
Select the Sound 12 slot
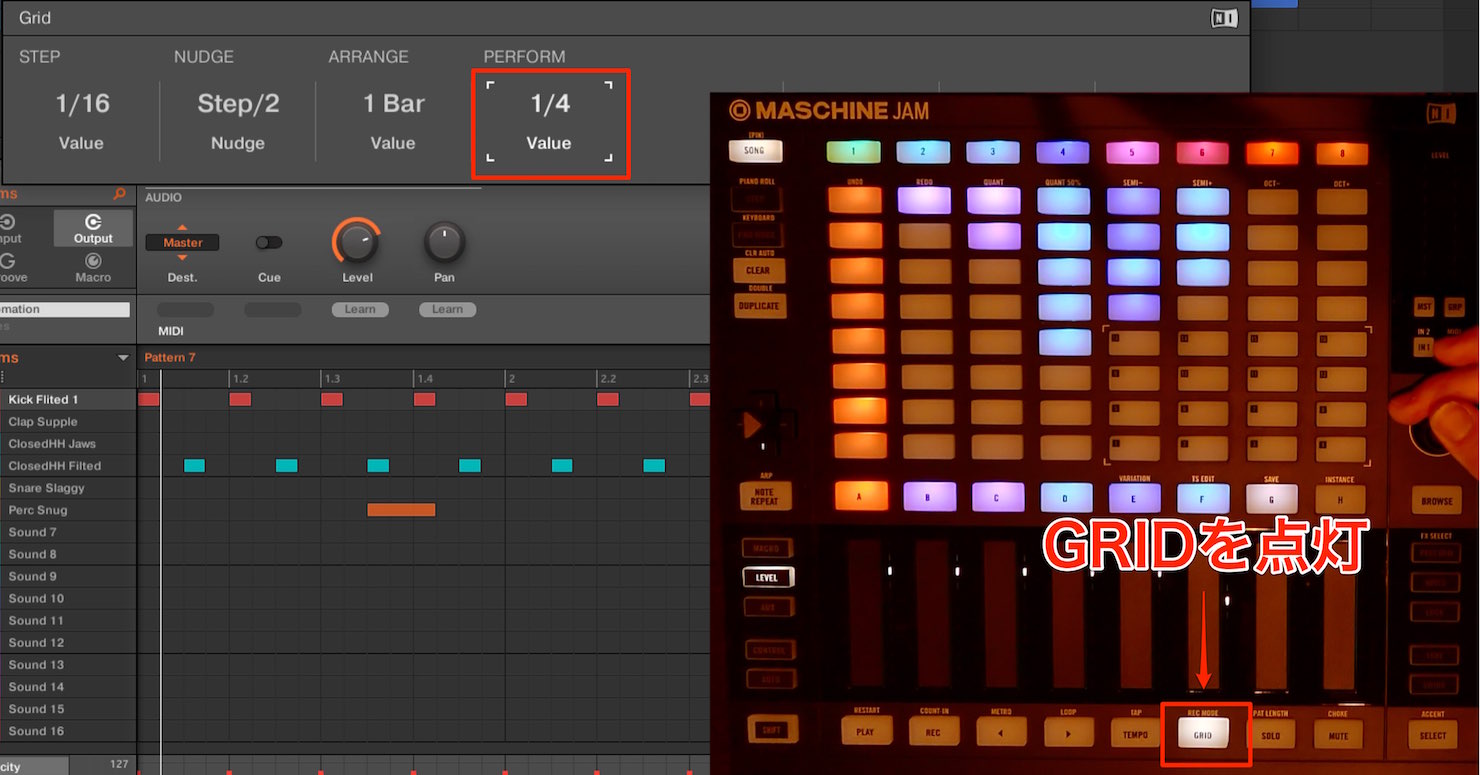tap(68, 643)
